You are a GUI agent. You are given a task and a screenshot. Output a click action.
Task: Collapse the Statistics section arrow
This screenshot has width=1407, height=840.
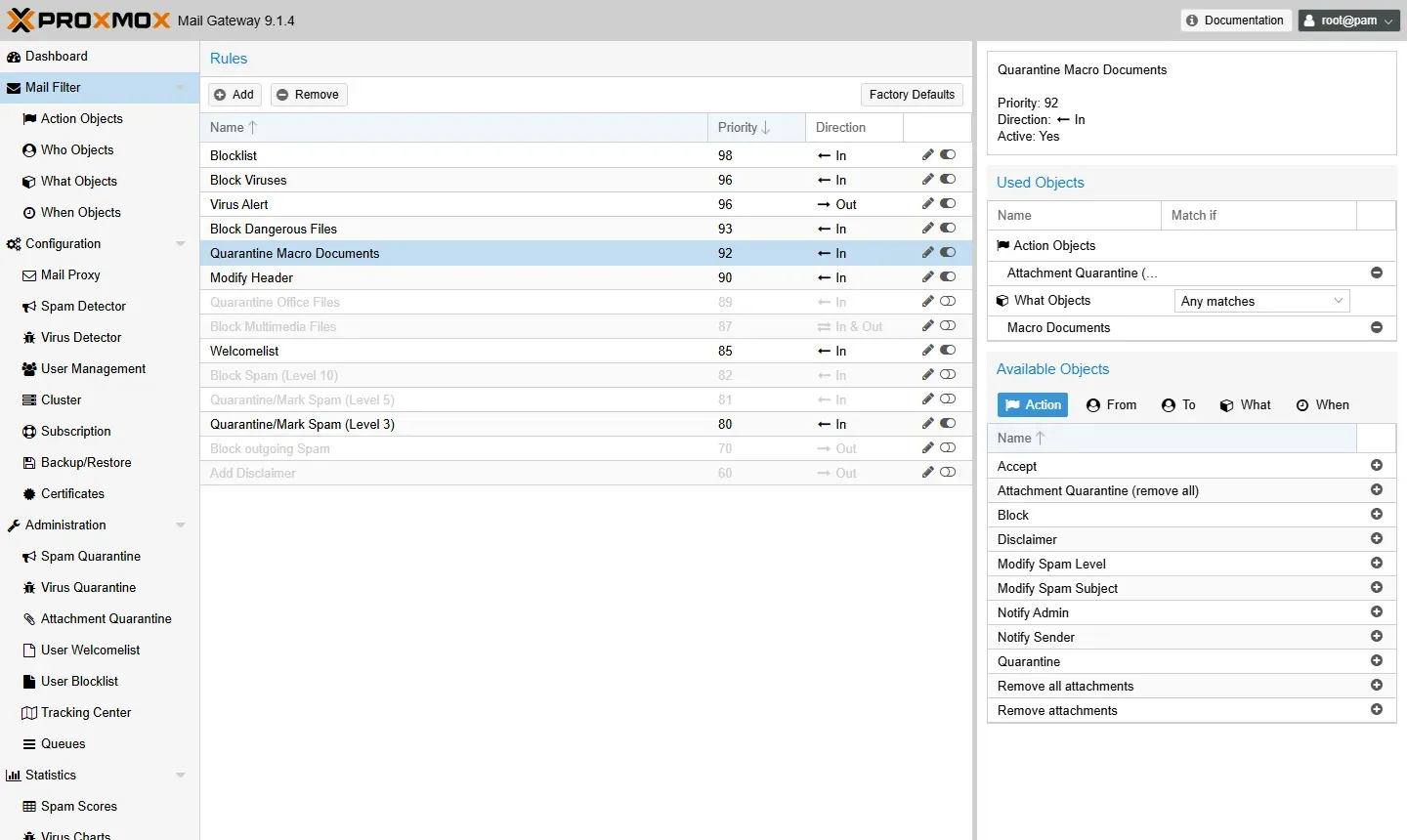click(x=181, y=776)
